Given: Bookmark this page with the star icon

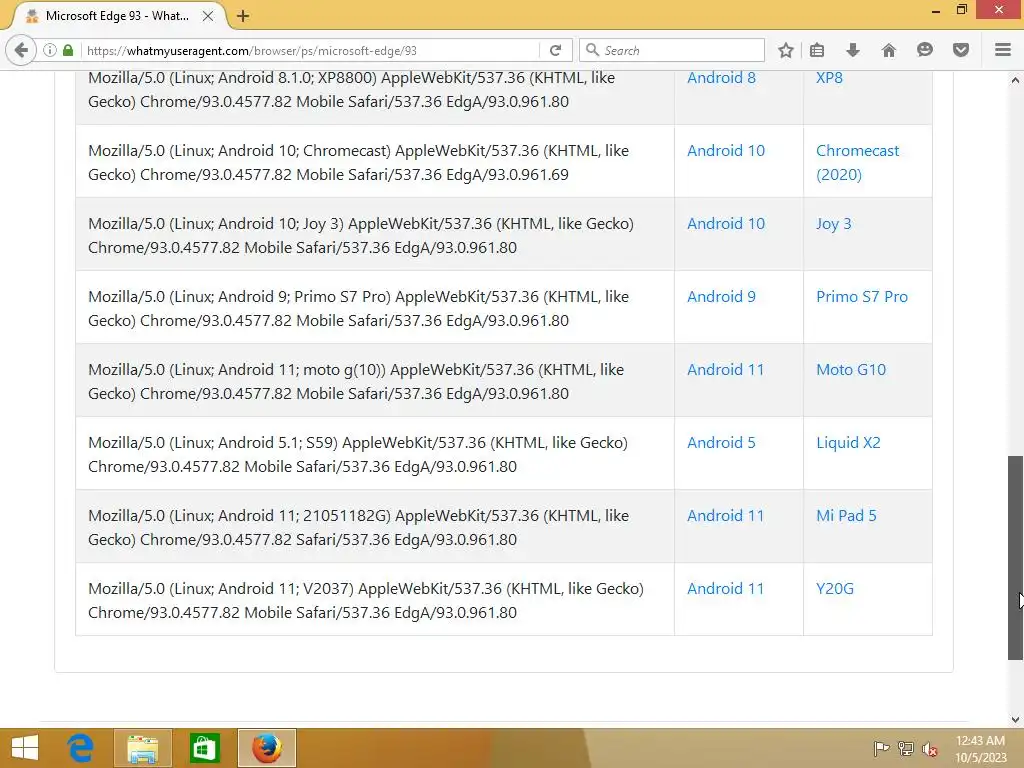Looking at the screenshot, I should pyautogui.click(x=786, y=50).
